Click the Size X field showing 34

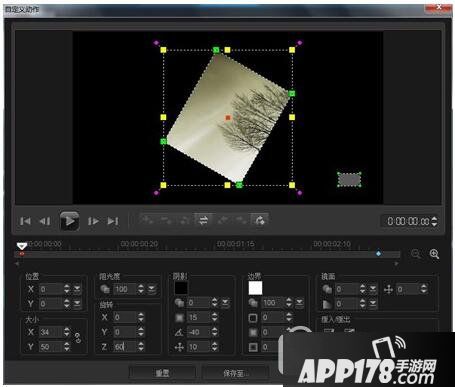pos(51,332)
